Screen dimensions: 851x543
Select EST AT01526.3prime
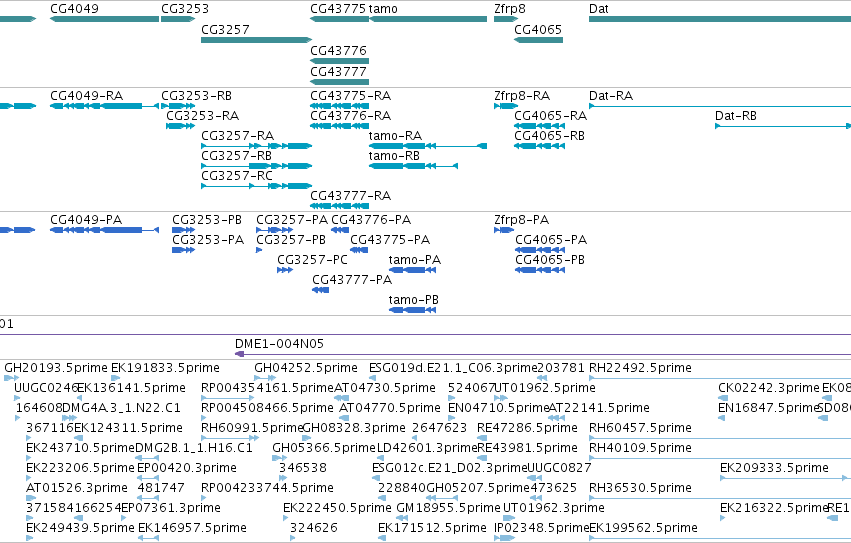tap(29, 498)
